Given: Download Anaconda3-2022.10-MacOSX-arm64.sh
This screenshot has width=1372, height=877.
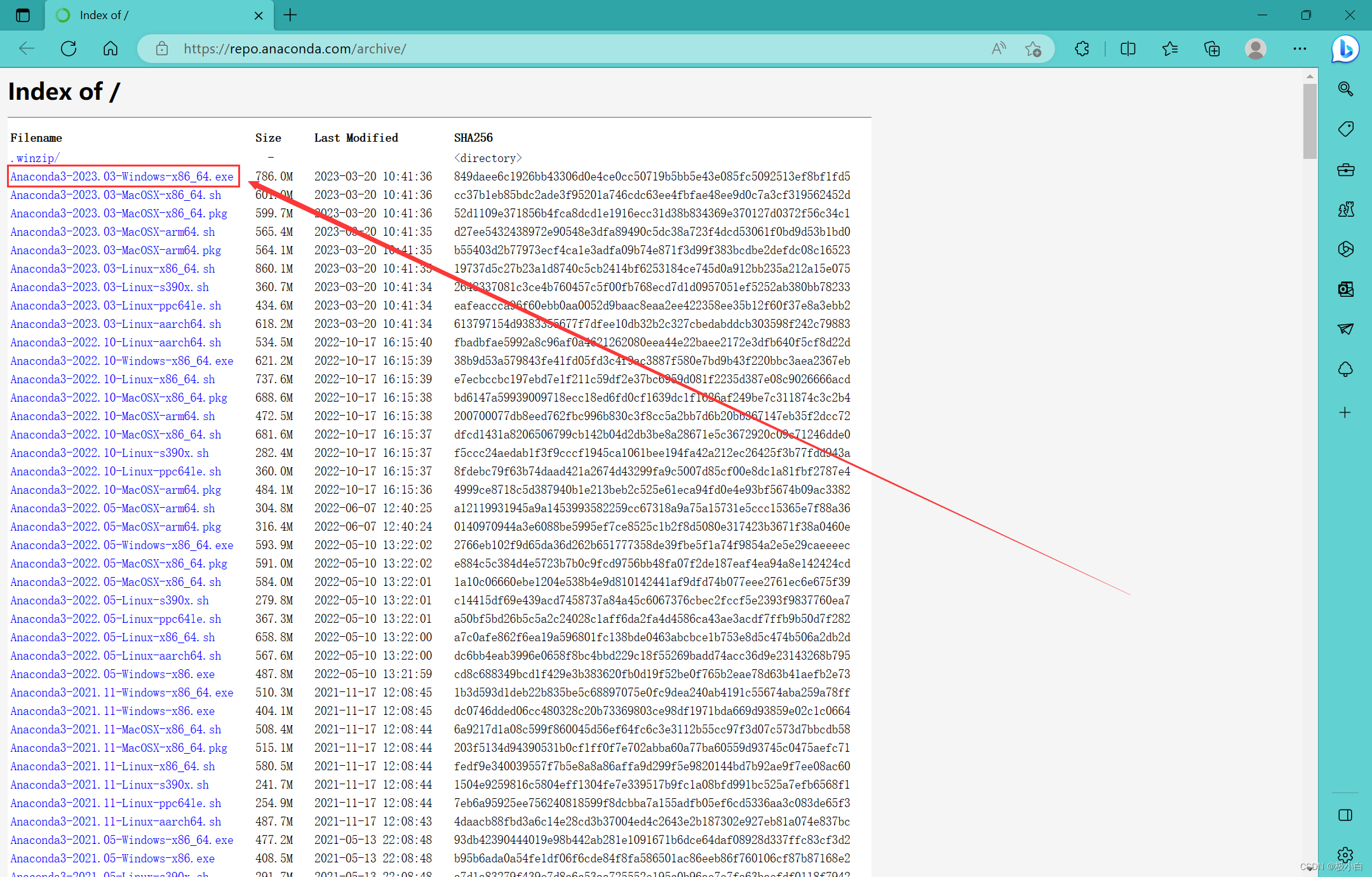Looking at the screenshot, I should pyautogui.click(x=112, y=416).
